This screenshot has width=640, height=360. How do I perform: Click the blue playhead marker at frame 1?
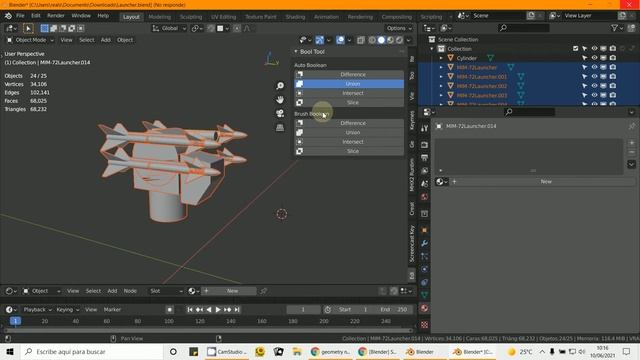[15, 321]
